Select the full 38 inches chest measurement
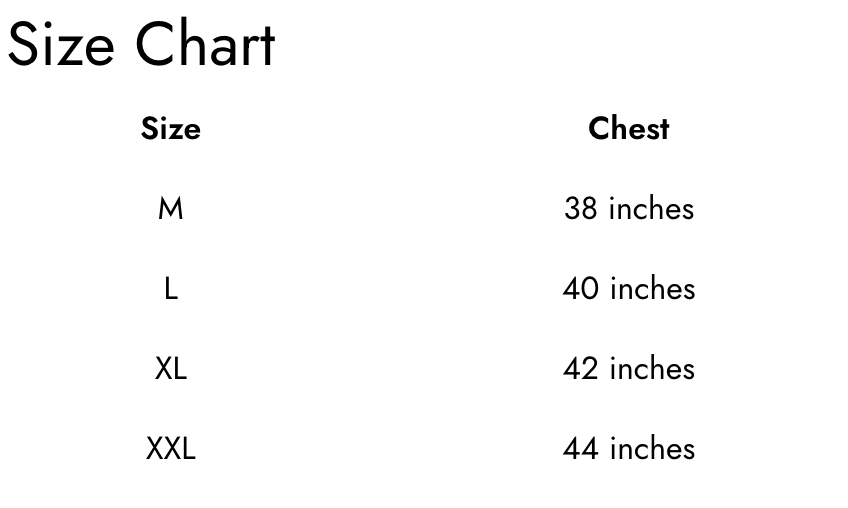Viewport: 848px width, 508px height. 628,209
